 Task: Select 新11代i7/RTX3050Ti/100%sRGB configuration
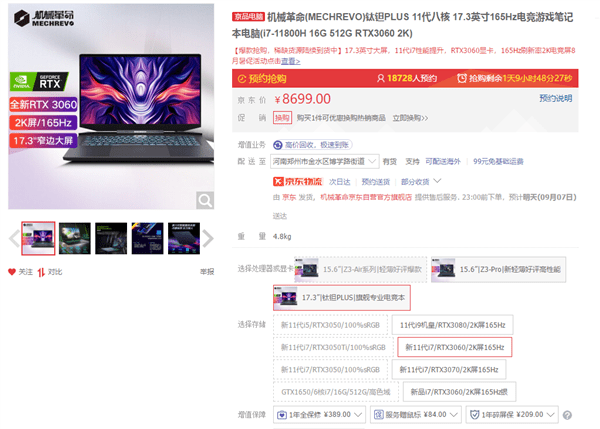tap(333, 347)
